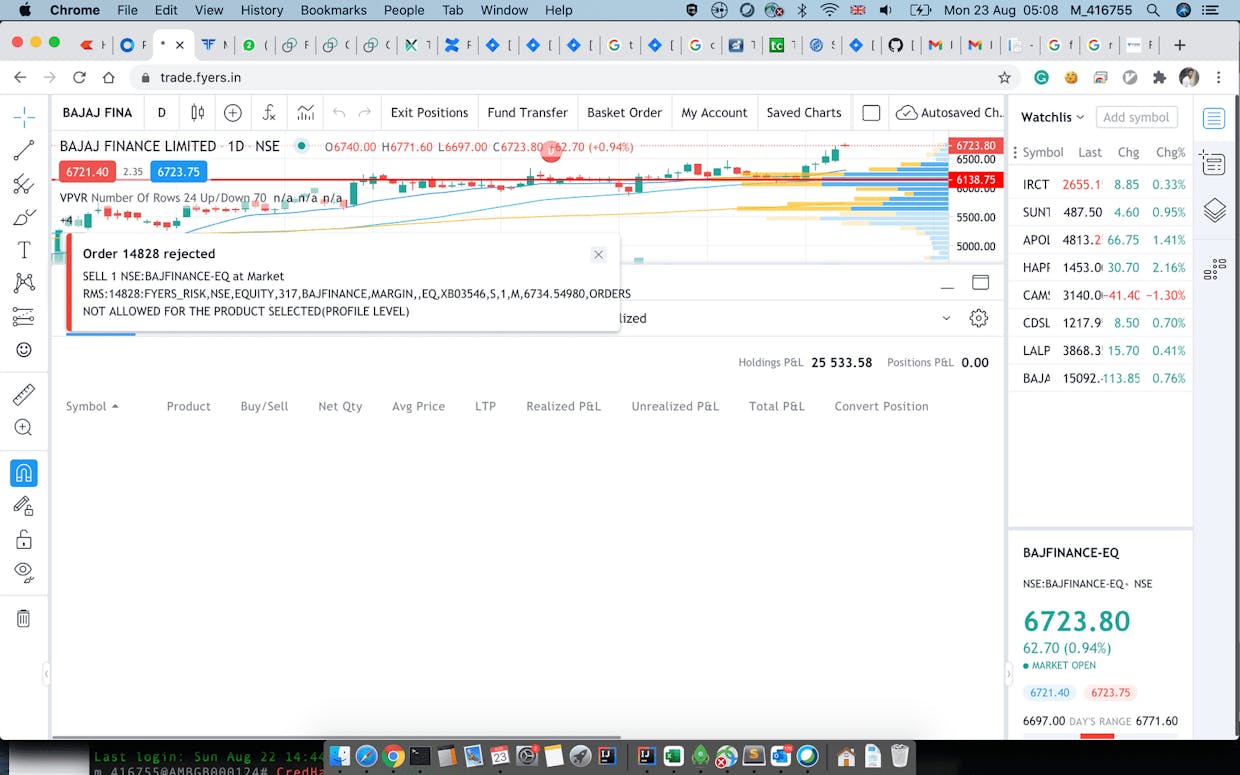Open the History menu
The image size is (1240, 775).
point(262,10)
